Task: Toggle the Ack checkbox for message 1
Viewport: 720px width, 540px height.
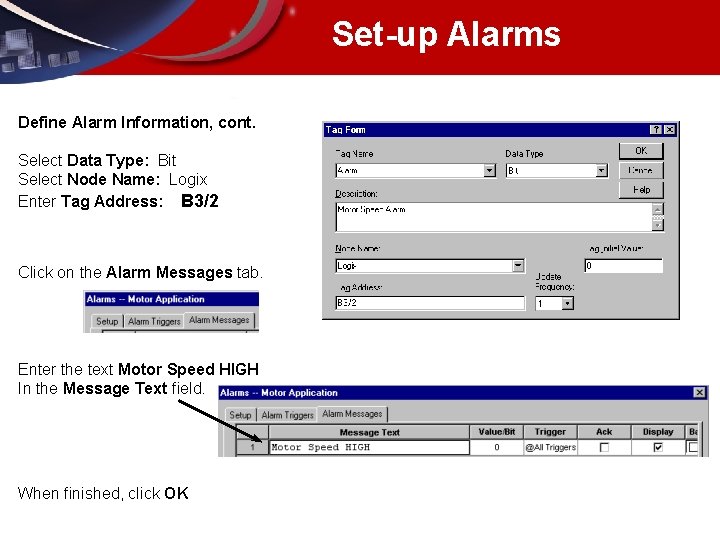Action: tap(604, 447)
